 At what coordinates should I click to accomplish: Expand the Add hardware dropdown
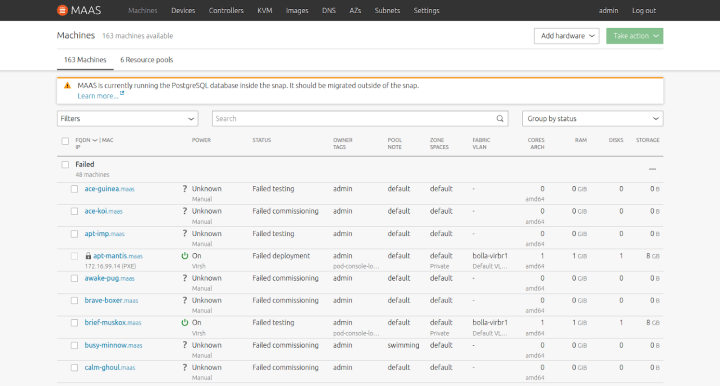tap(567, 36)
